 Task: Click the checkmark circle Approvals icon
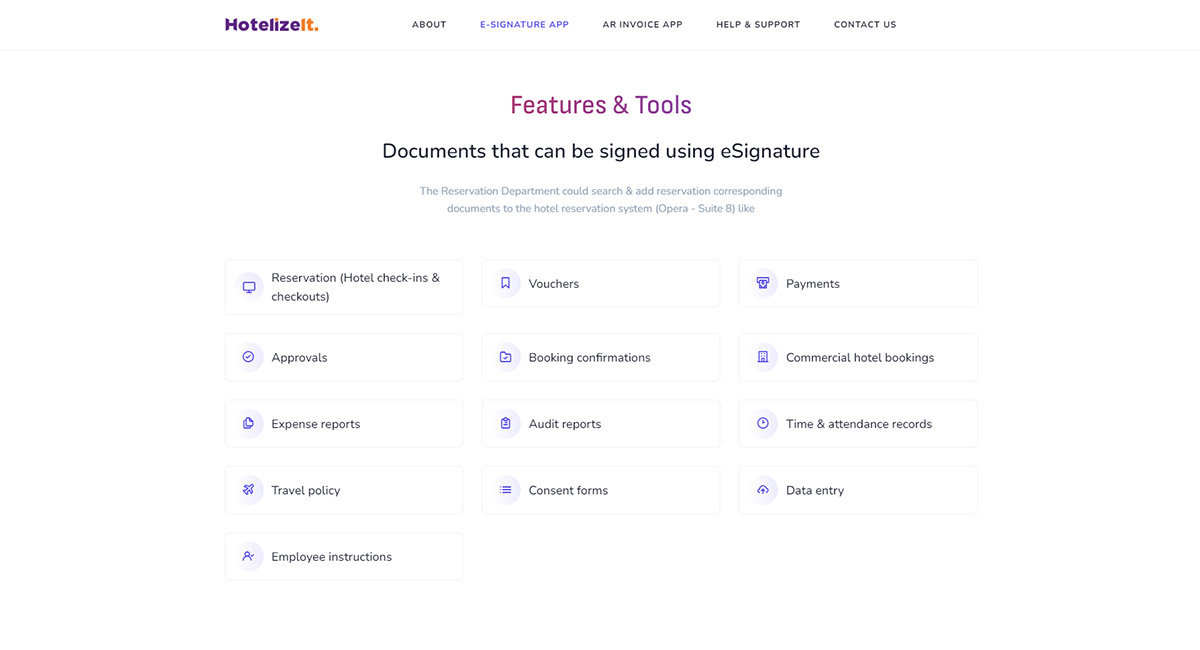[x=249, y=357]
